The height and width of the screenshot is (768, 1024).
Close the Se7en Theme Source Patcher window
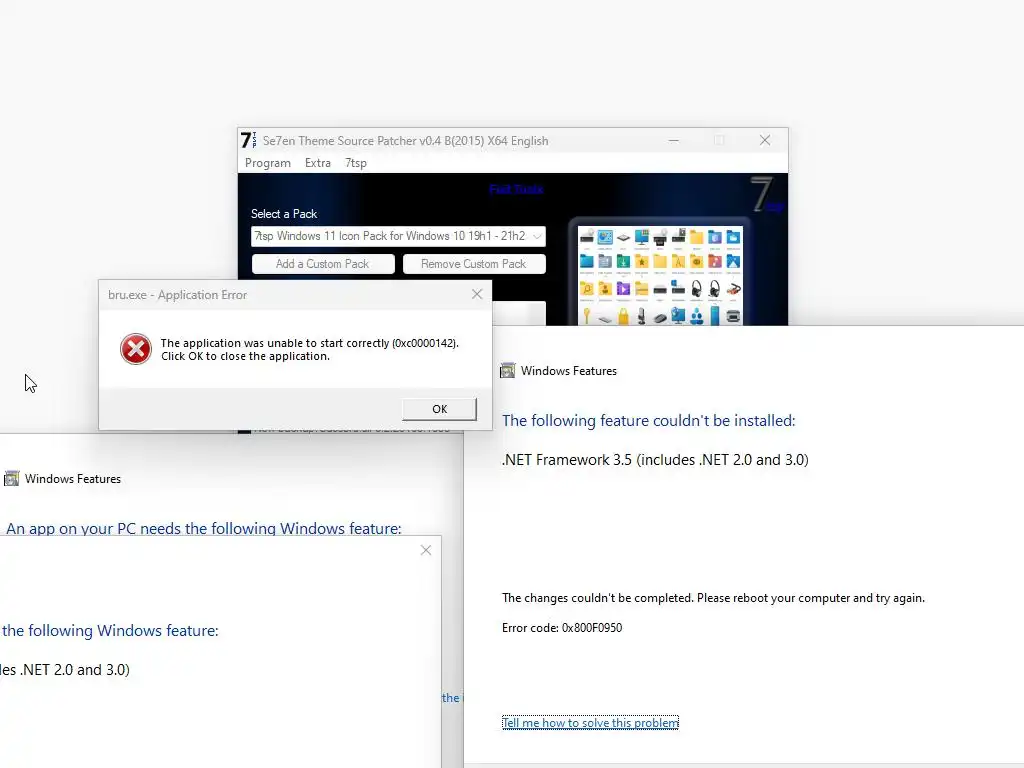tap(765, 140)
